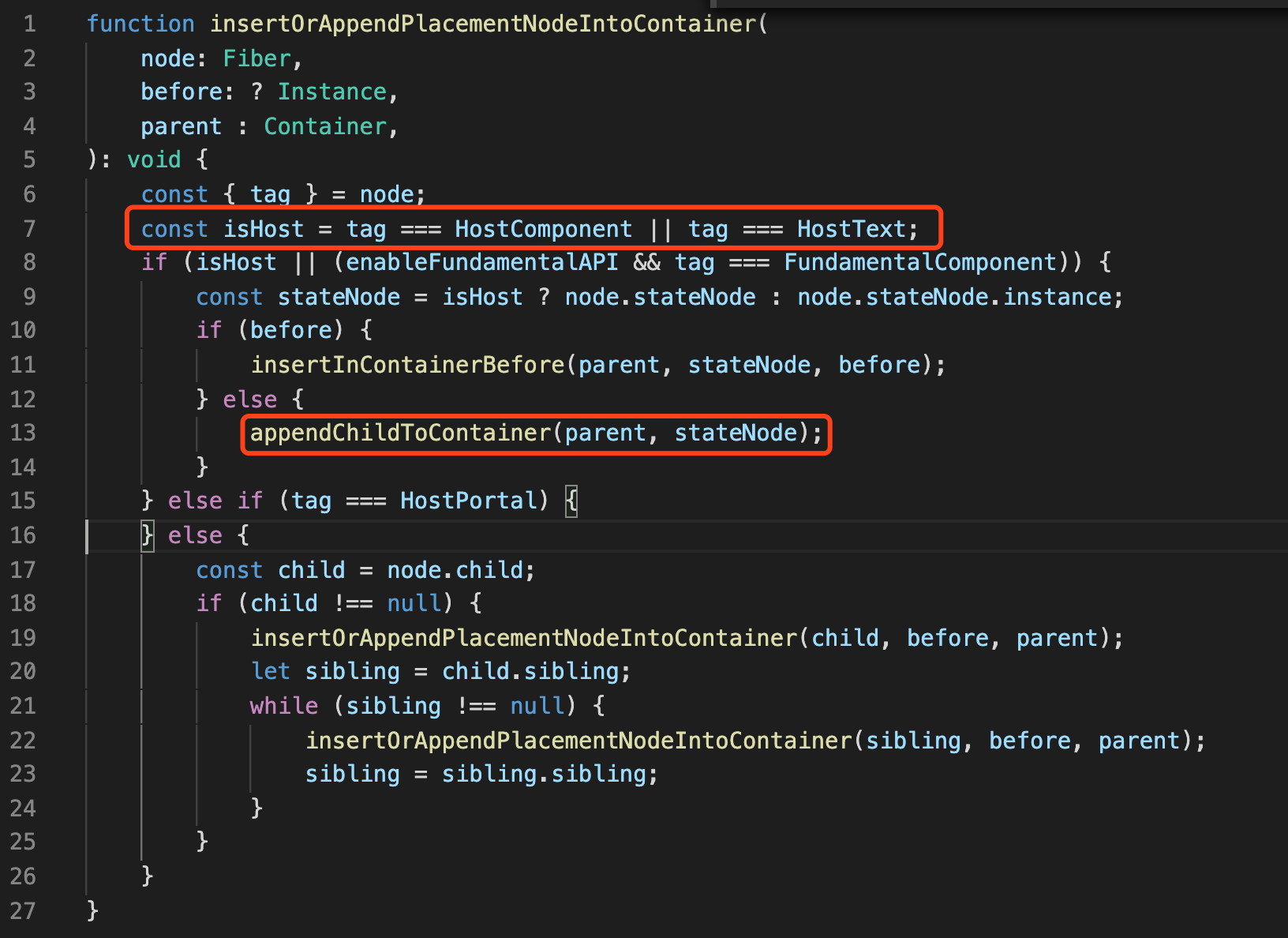The width and height of the screenshot is (1288, 938).
Task: Click the "parent" parameter in the signature
Action: click(182, 126)
